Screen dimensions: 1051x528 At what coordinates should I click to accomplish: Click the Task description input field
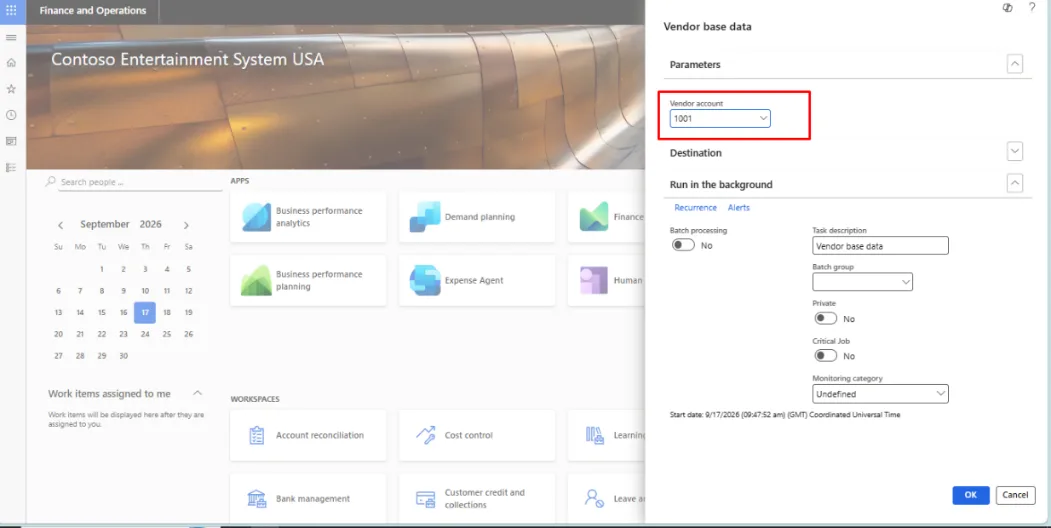[880, 246]
